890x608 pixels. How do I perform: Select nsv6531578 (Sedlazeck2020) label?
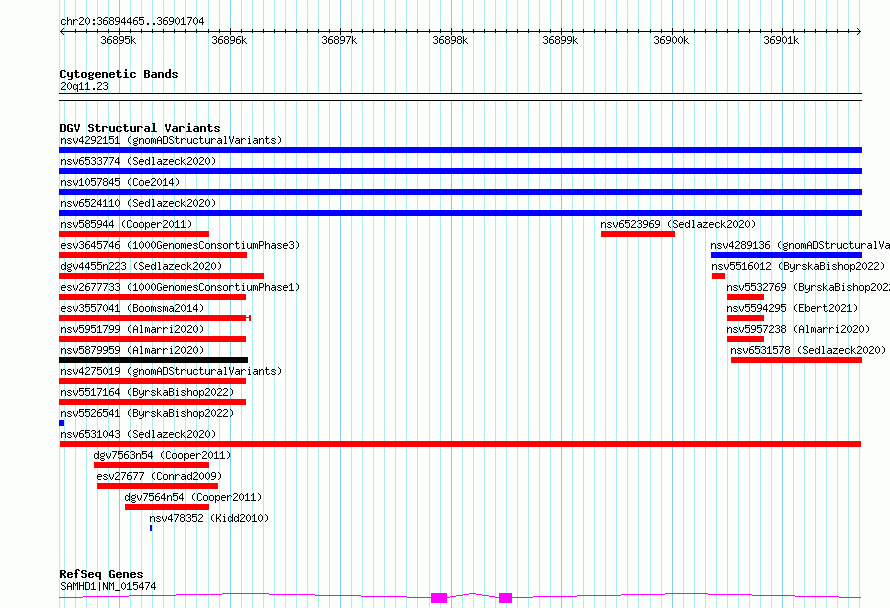click(x=808, y=350)
